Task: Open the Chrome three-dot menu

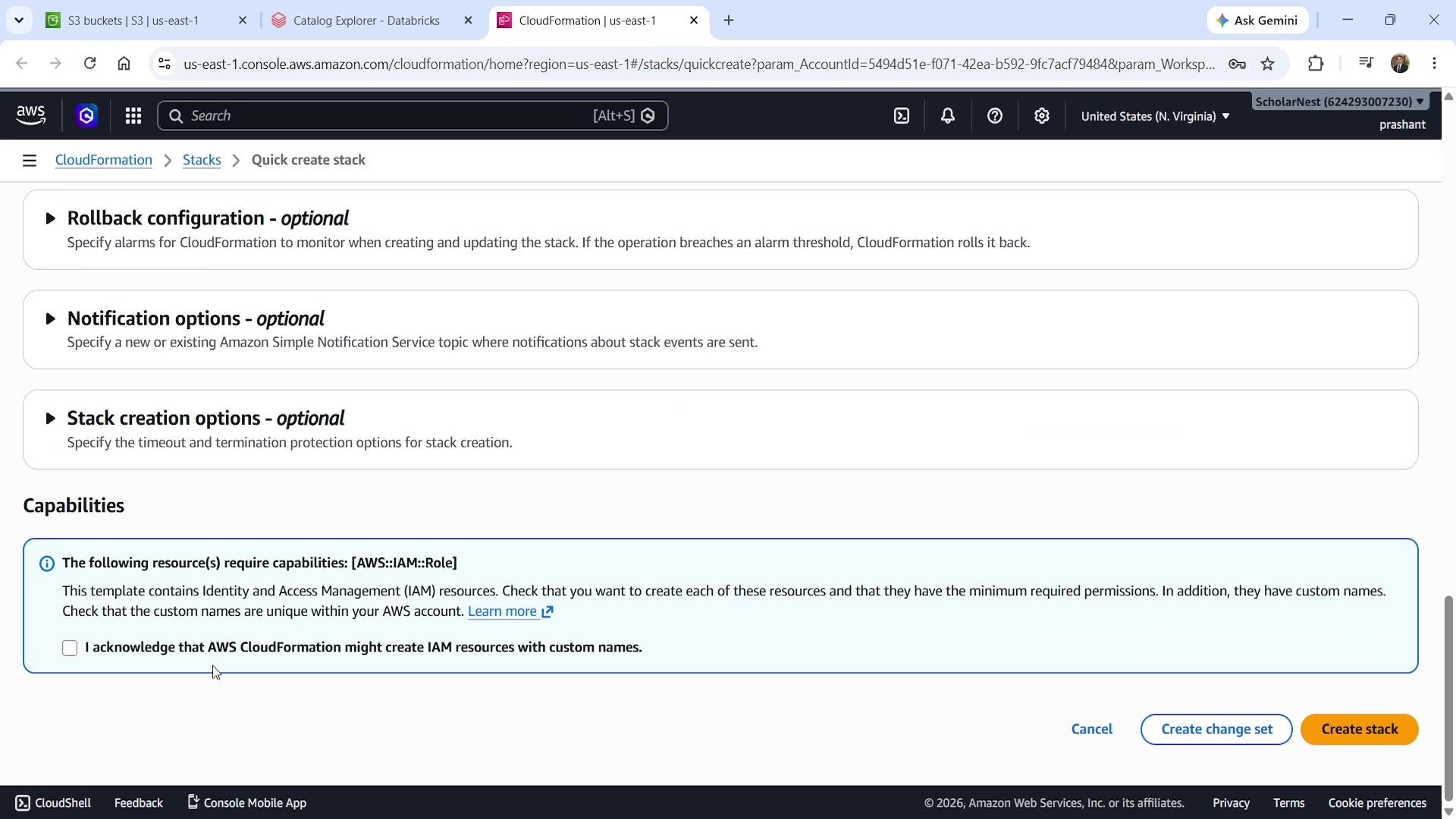Action: pyautogui.click(x=1434, y=64)
